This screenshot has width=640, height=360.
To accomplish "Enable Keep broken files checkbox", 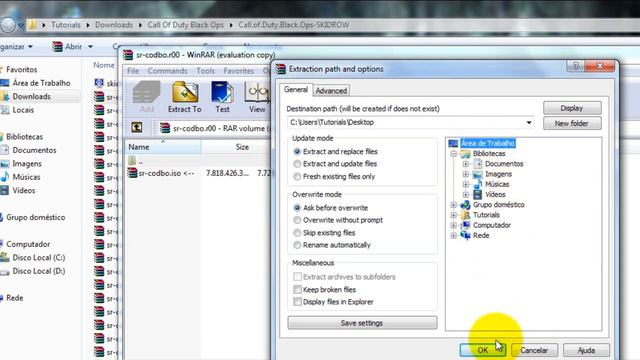I will tap(298, 289).
